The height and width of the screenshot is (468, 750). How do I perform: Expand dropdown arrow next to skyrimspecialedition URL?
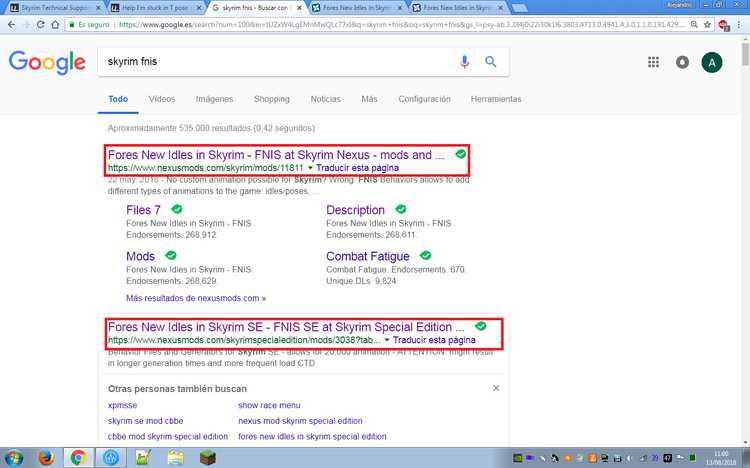click(387, 340)
